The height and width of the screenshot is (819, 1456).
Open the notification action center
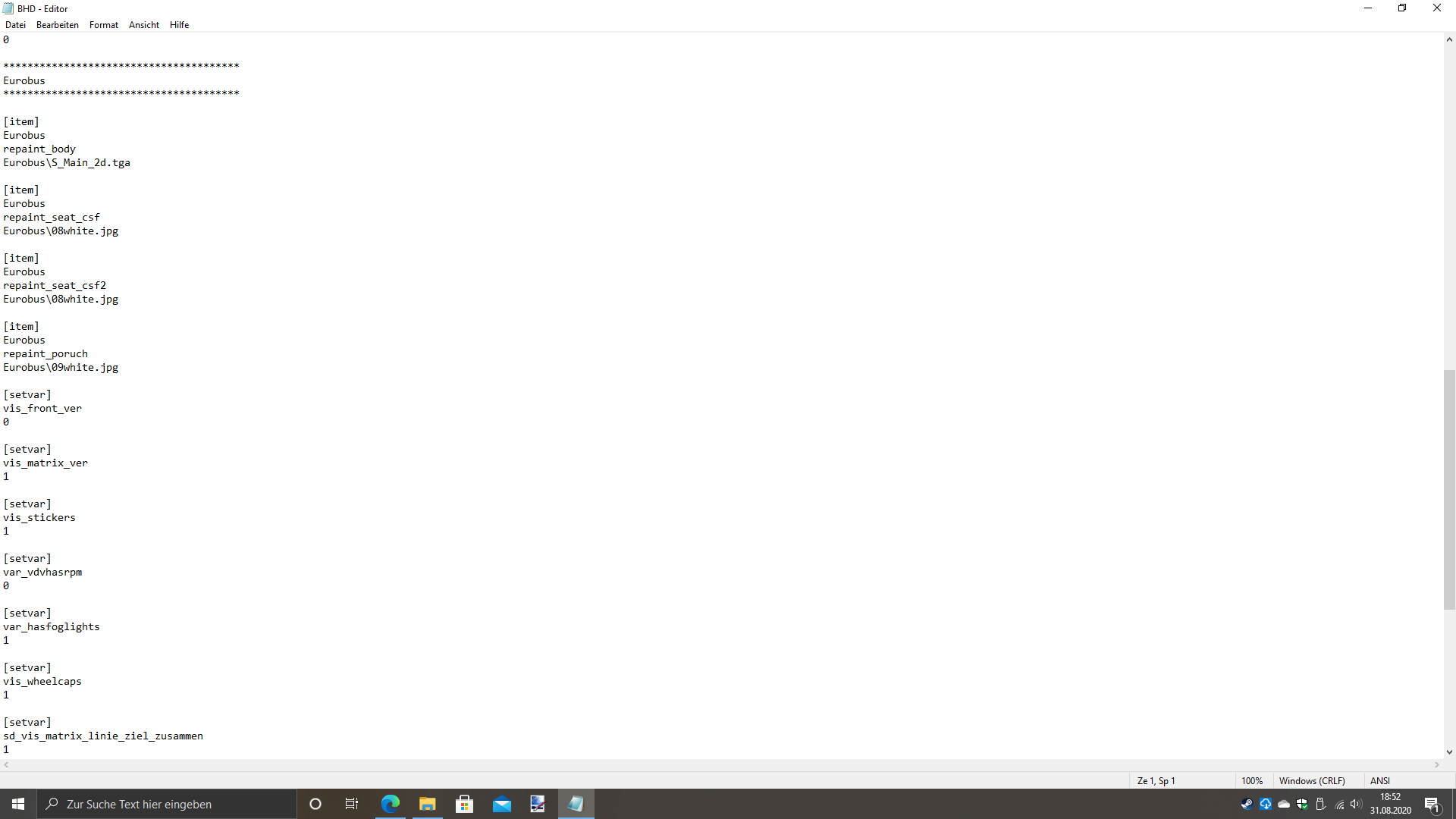click(x=1432, y=804)
